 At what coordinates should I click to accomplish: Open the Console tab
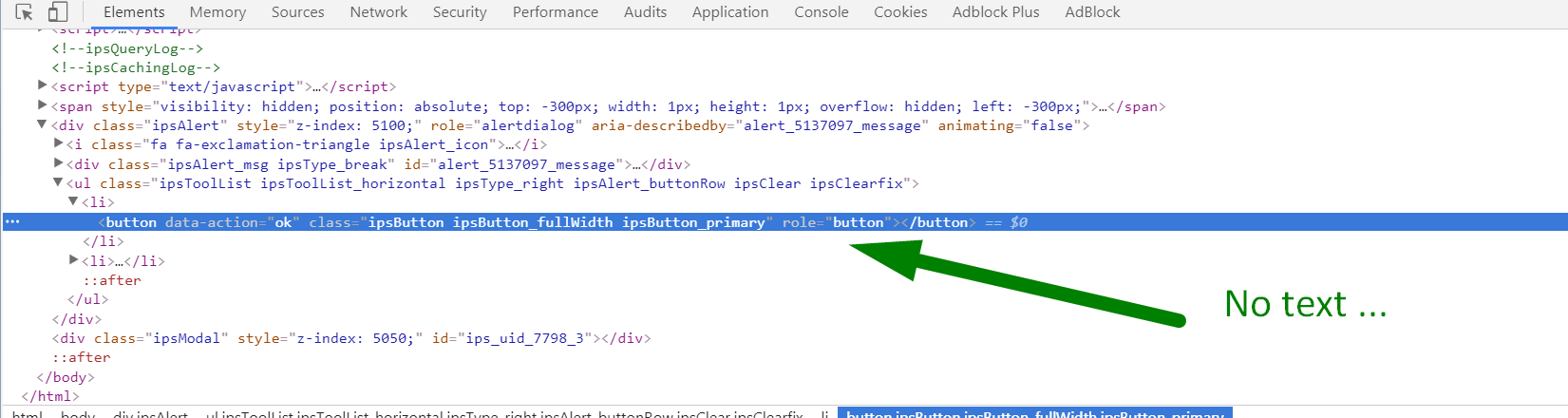[822, 12]
